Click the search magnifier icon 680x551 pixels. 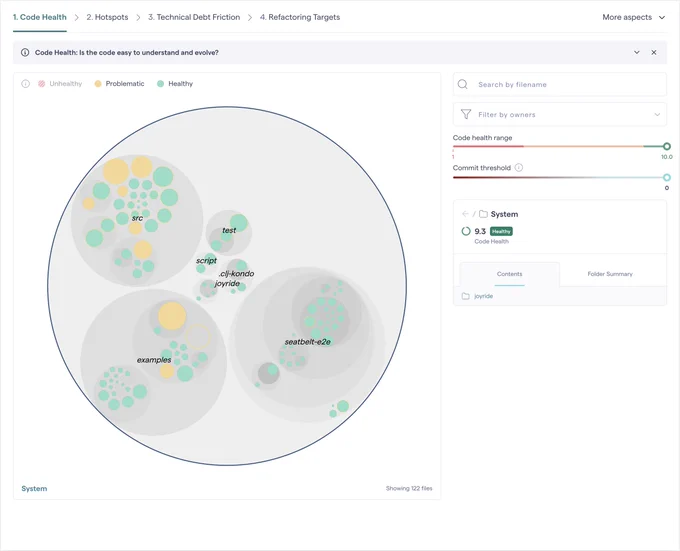point(463,84)
